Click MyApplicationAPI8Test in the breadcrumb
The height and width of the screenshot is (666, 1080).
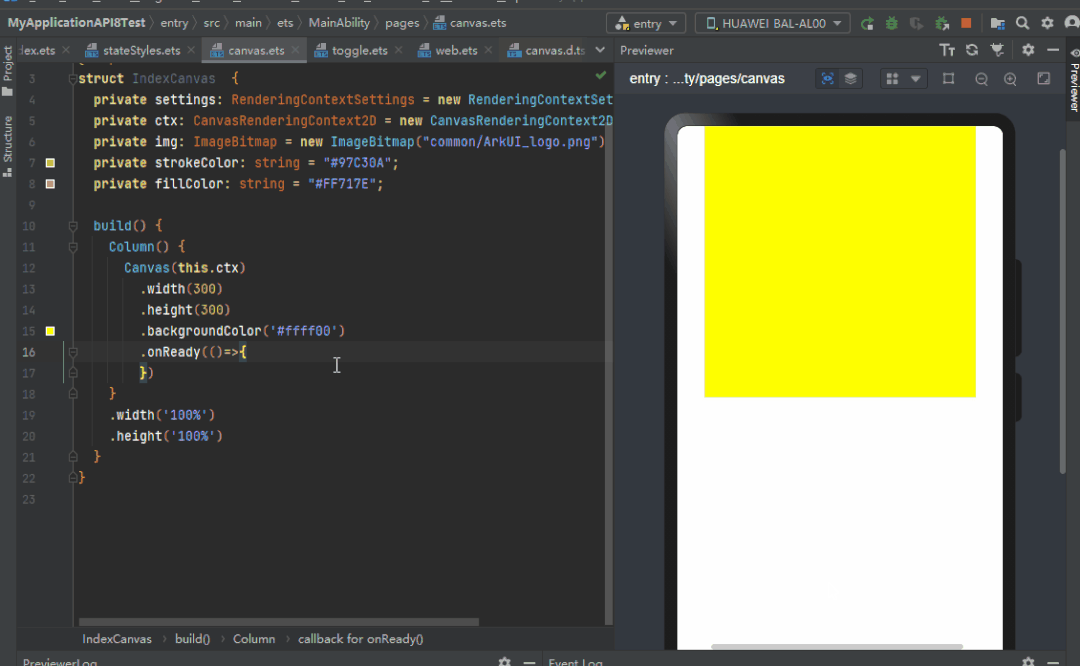pos(76,23)
